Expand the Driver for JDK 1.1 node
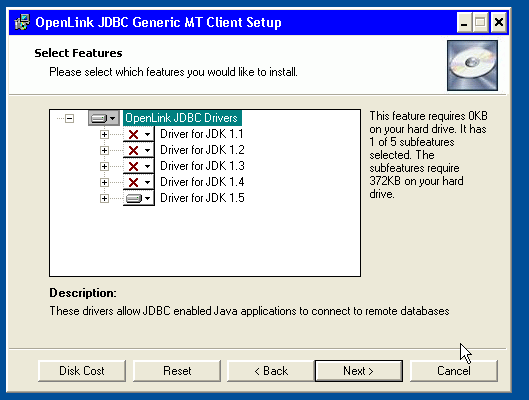The height and width of the screenshot is (400, 529). 104,135
